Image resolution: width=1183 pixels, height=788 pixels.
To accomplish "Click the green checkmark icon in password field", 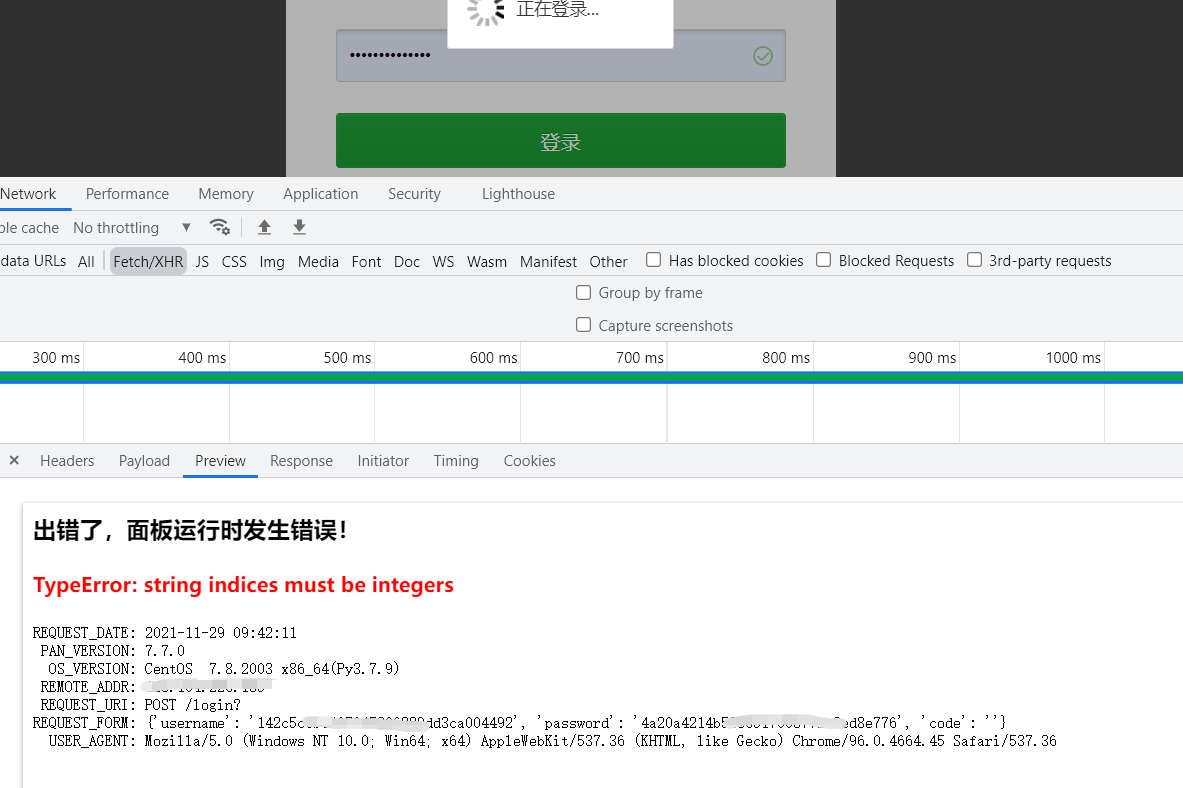I will [x=763, y=56].
